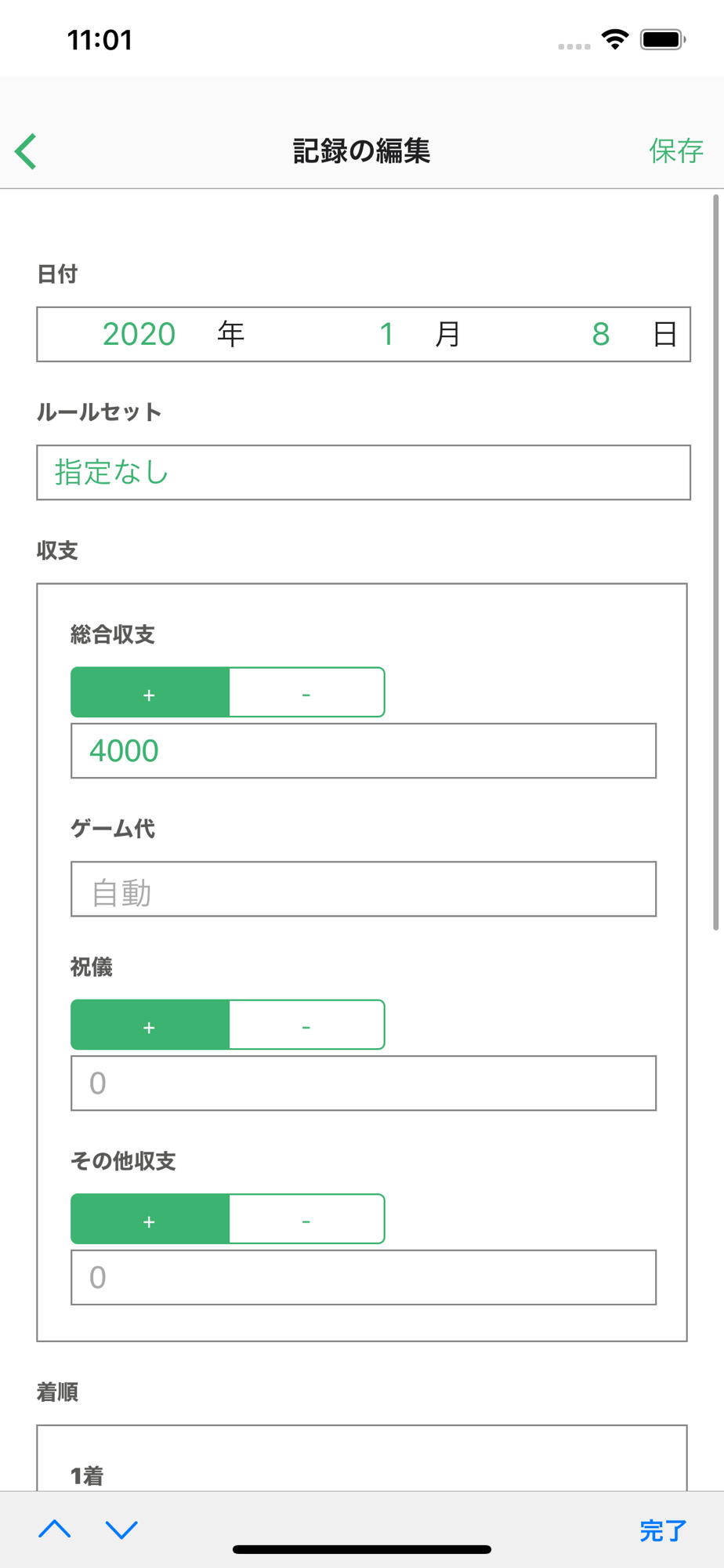Change the month value in date picker
Viewport: 724px width, 1568px height.
tap(386, 335)
